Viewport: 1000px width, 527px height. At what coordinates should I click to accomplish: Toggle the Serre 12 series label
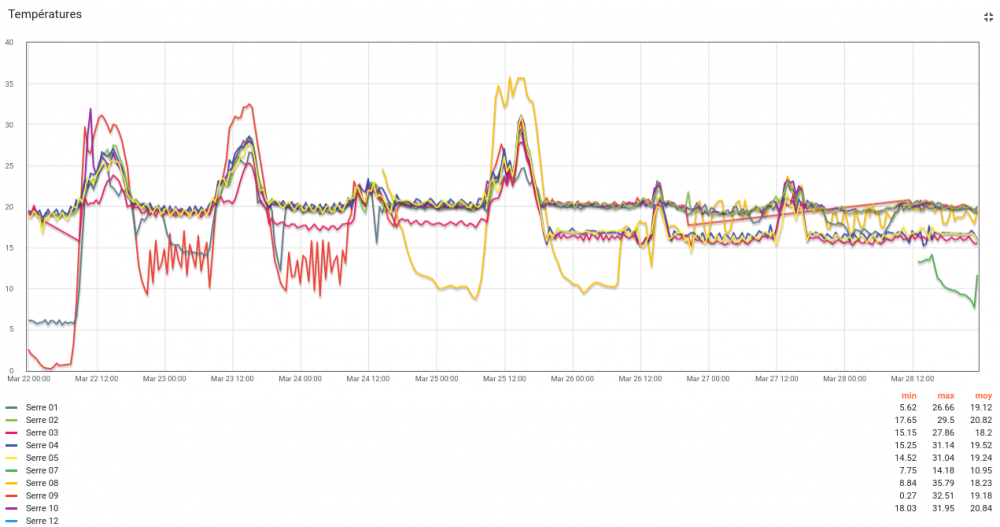coord(42,521)
